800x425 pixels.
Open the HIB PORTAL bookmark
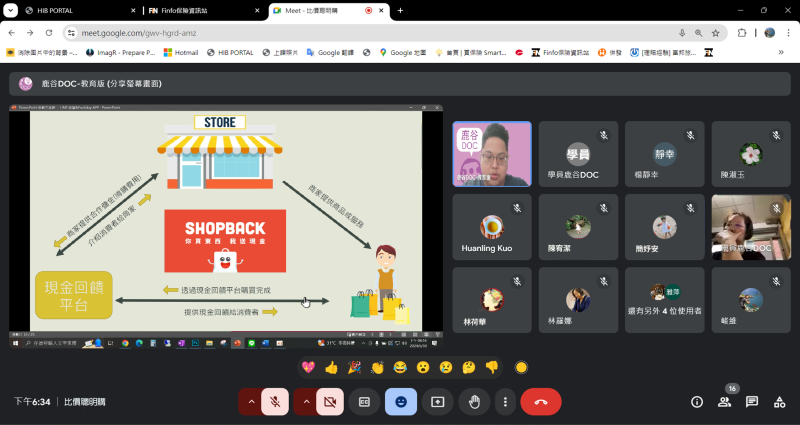coord(230,52)
